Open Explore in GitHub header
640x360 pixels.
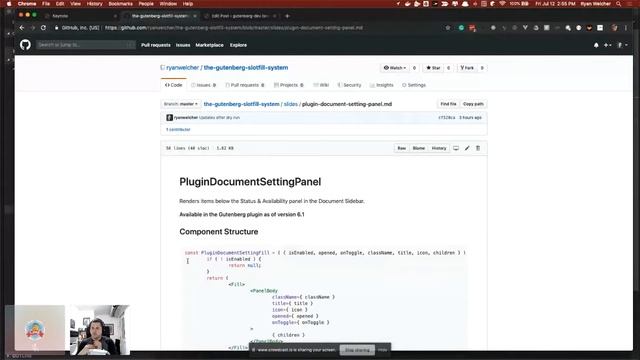point(238,45)
